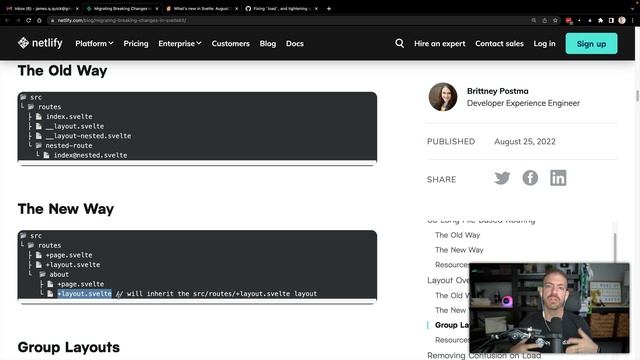Open the Chrome profile avatar
Screen dimensions: 640x360
pos(622,20)
